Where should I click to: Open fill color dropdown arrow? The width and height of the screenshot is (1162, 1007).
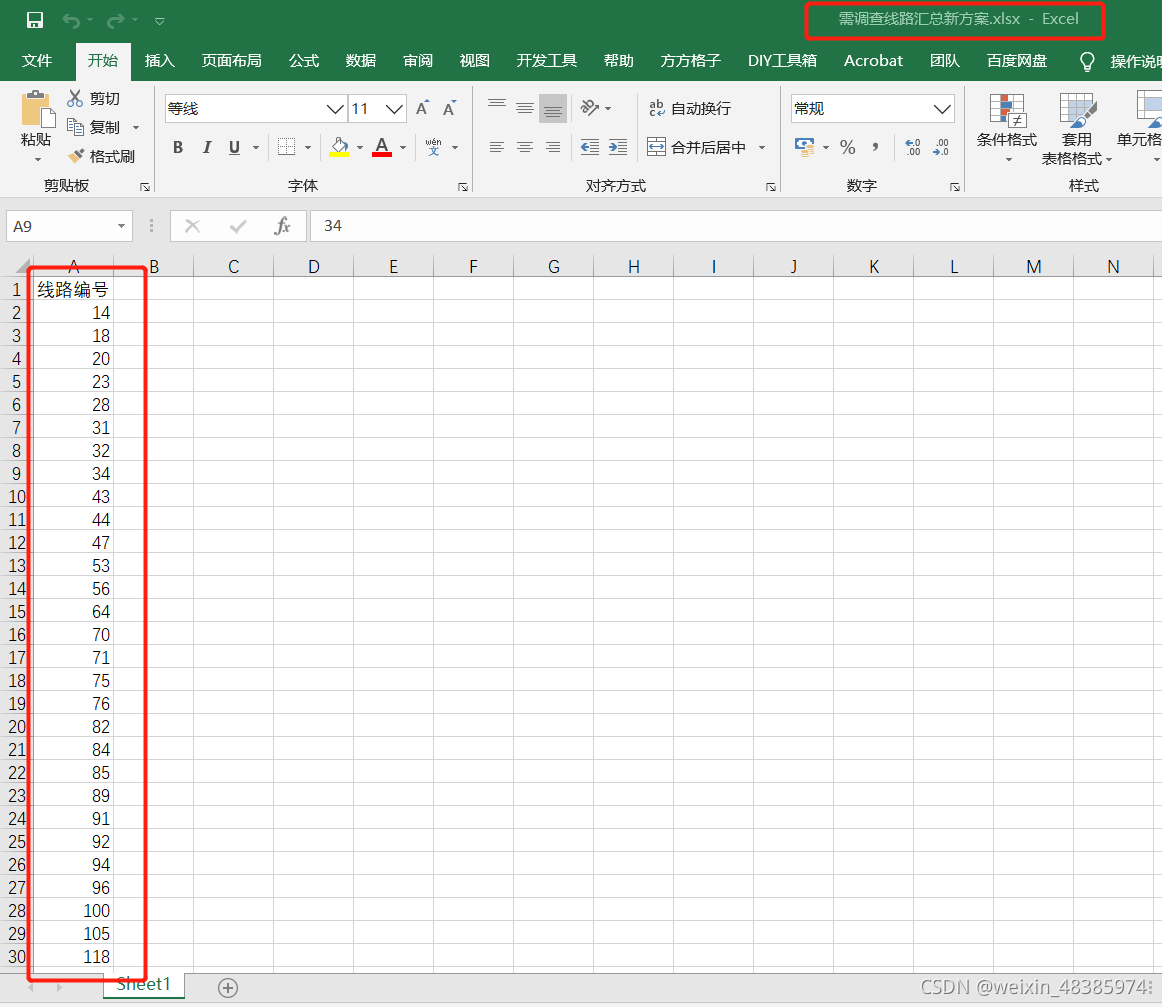[360, 147]
